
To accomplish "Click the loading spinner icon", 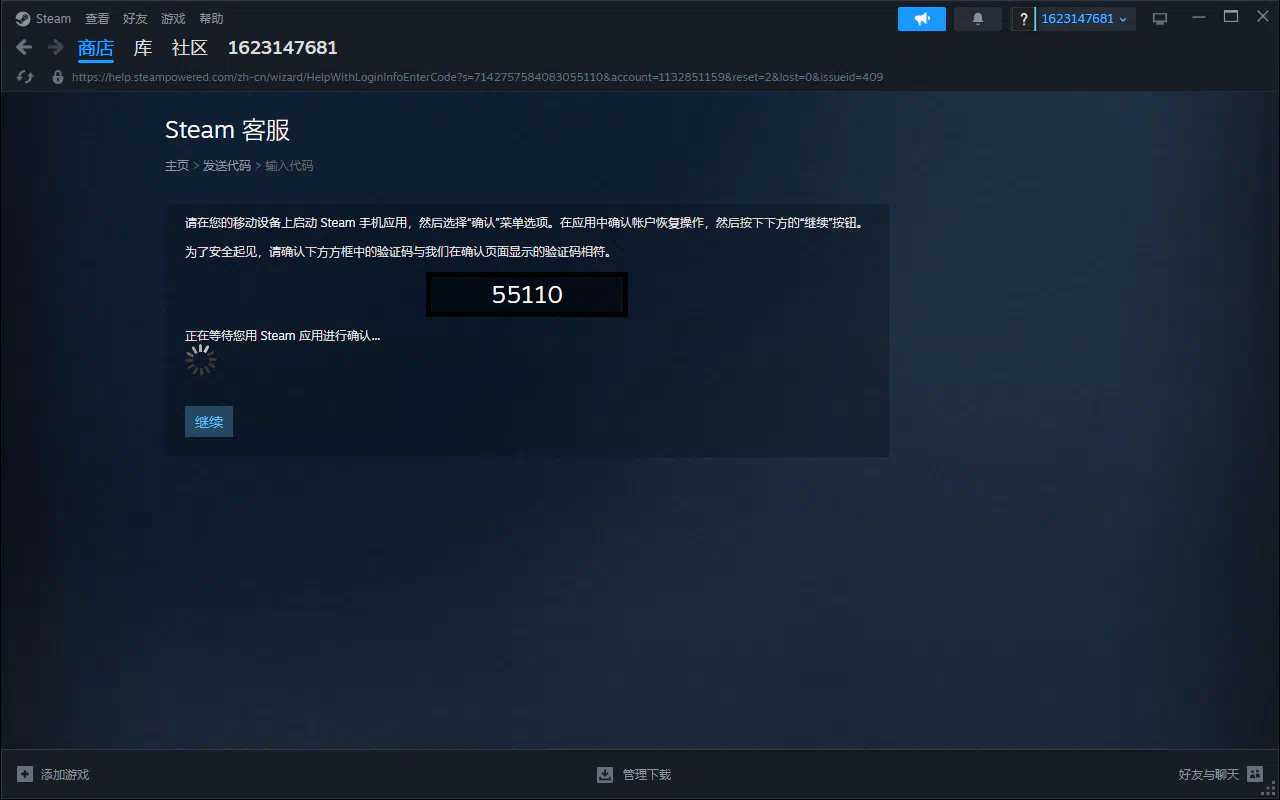I will (201, 361).
